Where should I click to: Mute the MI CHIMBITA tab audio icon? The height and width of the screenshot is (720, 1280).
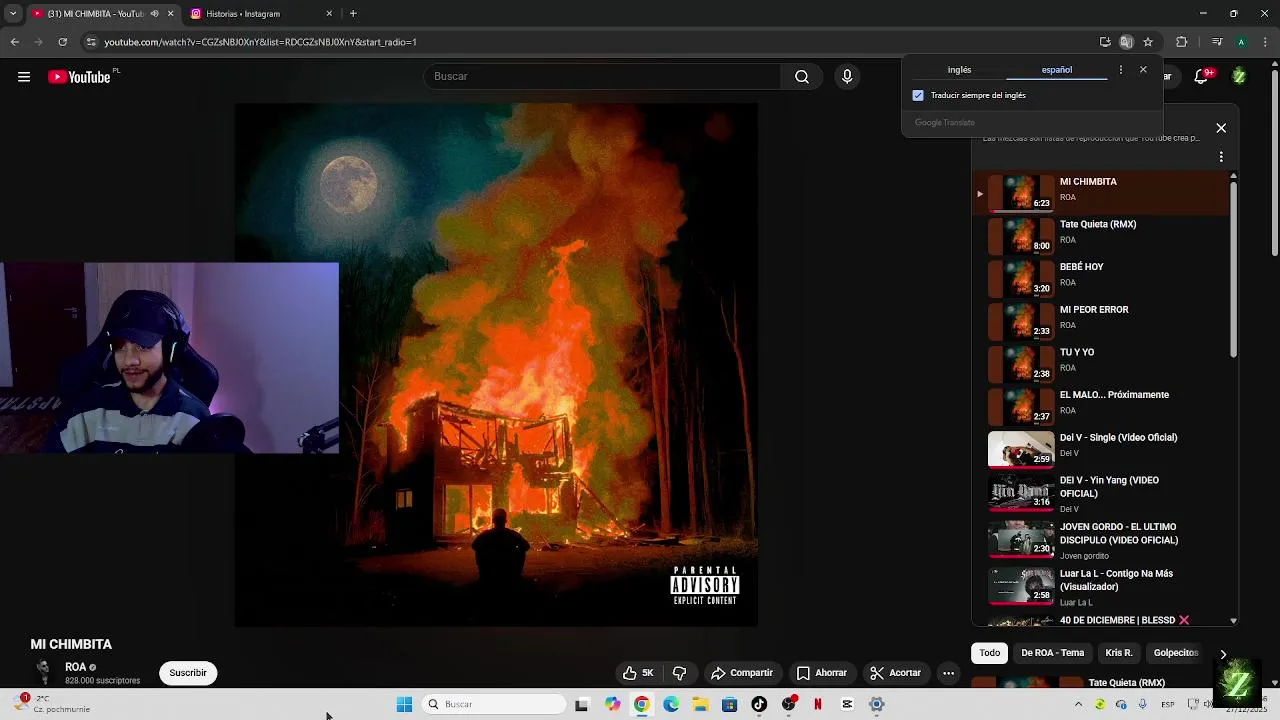[154, 14]
